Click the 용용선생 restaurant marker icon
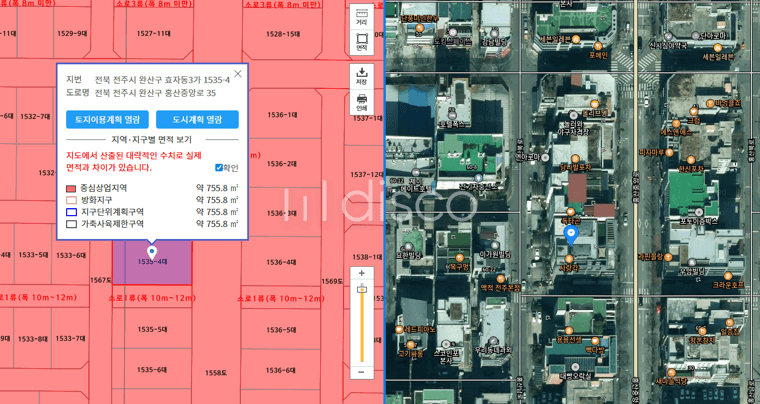The height and width of the screenshot is (404, 760). pos(569,332)
